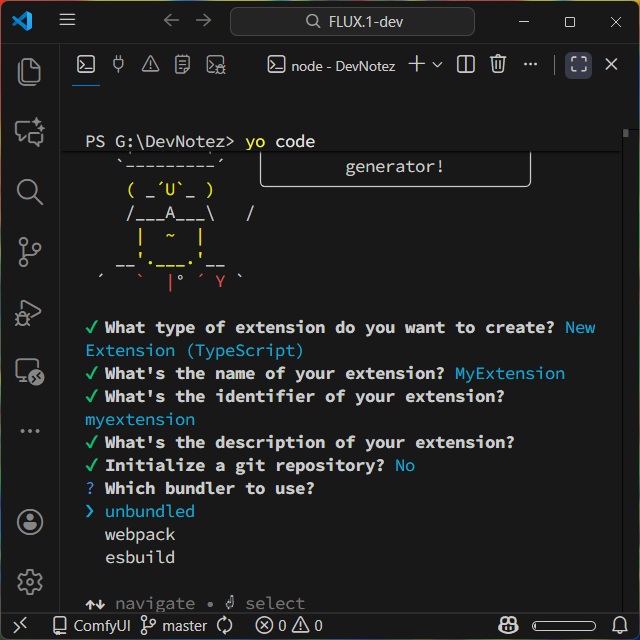Switch to the Ports panel tab
This screenshot has width=640, height=640.
(118, 65)
